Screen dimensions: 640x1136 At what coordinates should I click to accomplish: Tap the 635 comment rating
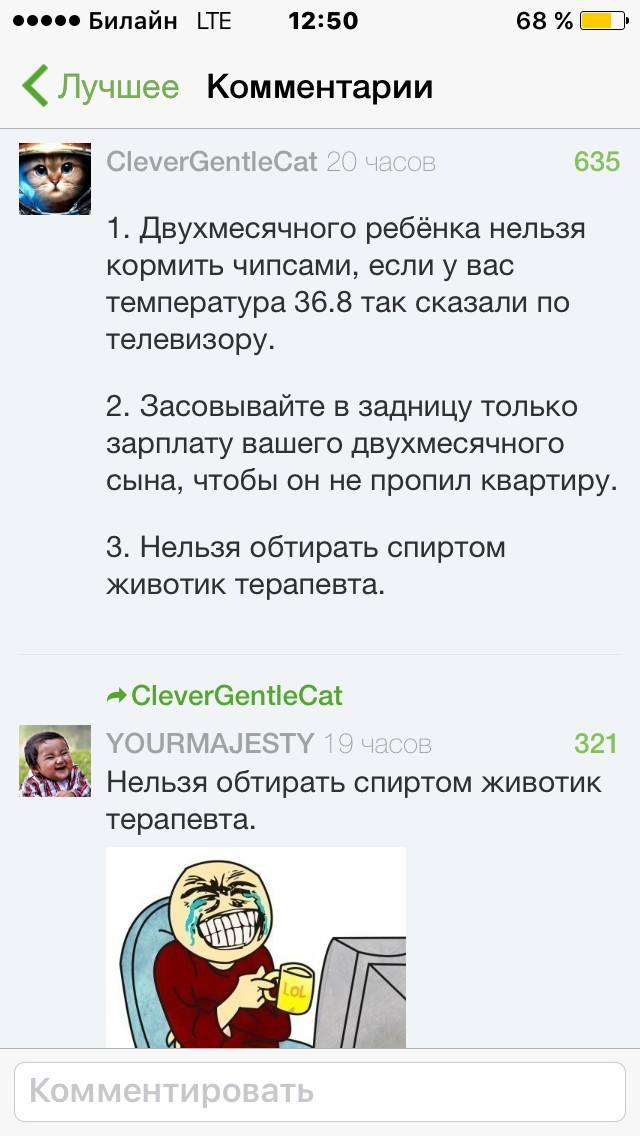597,162
